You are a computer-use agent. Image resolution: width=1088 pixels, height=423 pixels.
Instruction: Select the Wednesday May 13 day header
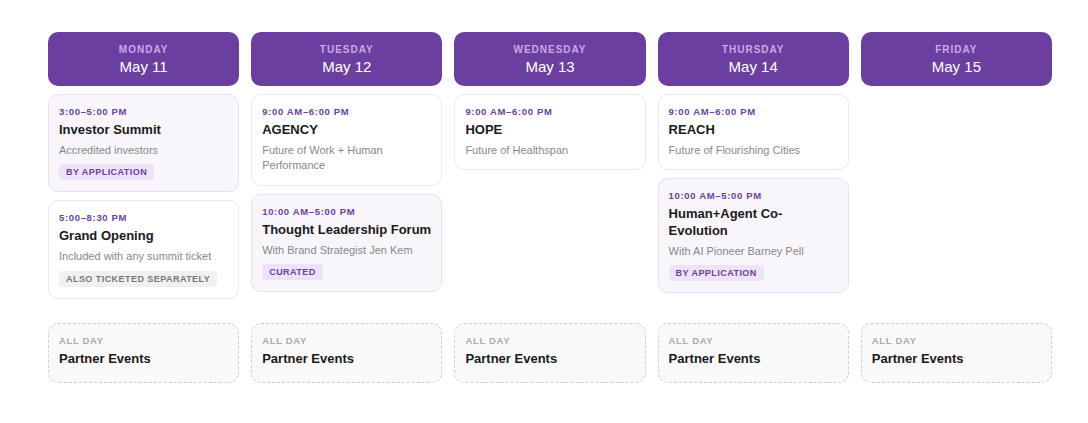coord(549,59)
